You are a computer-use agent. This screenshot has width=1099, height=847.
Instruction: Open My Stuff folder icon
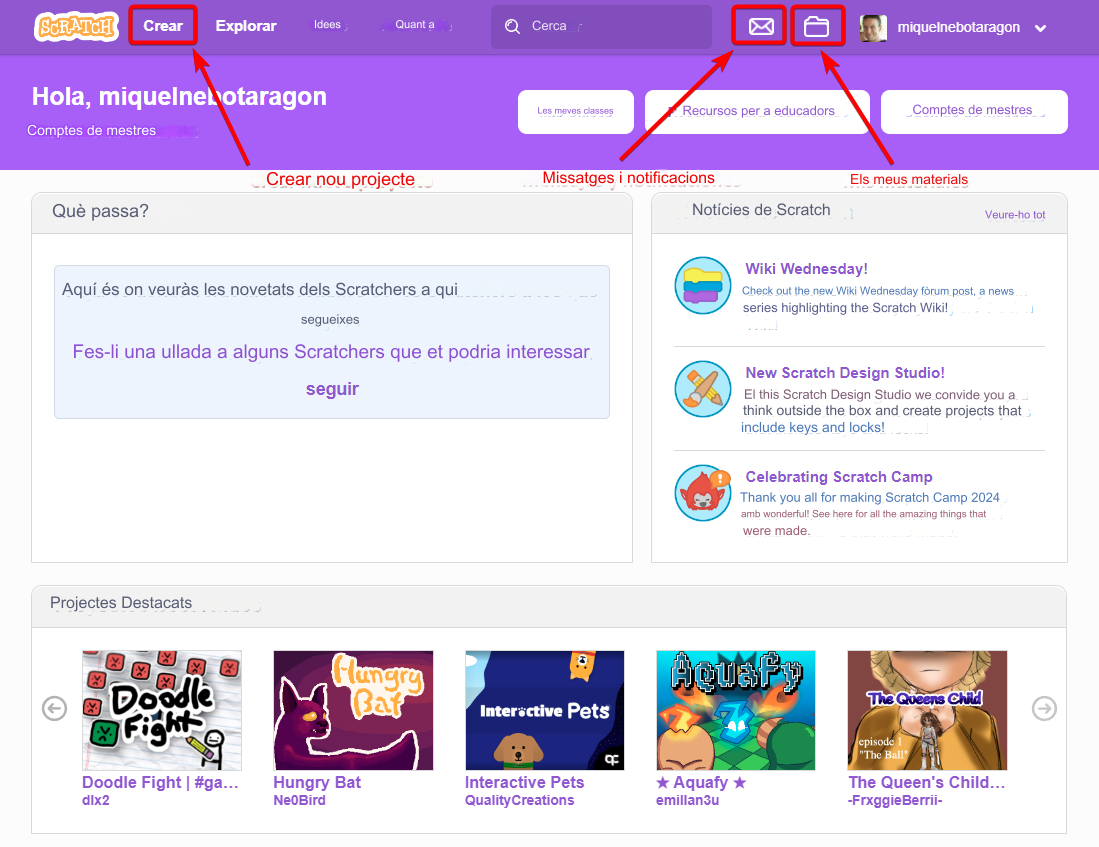(817, 27)
